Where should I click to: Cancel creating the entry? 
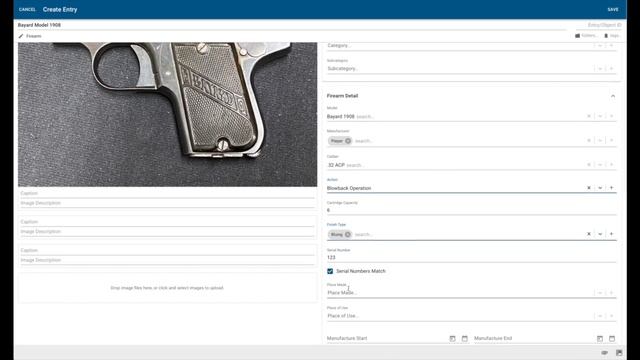click(27, 9)
